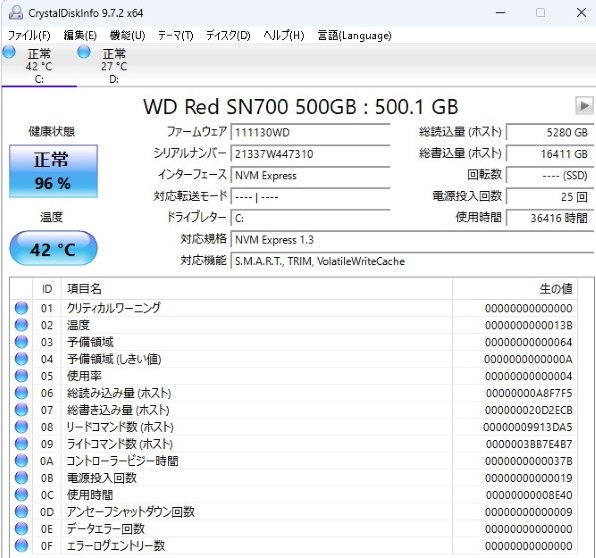Click the transfer mode field ---- | ----
The height and width of the screenshot is (558, 596).
310,197
